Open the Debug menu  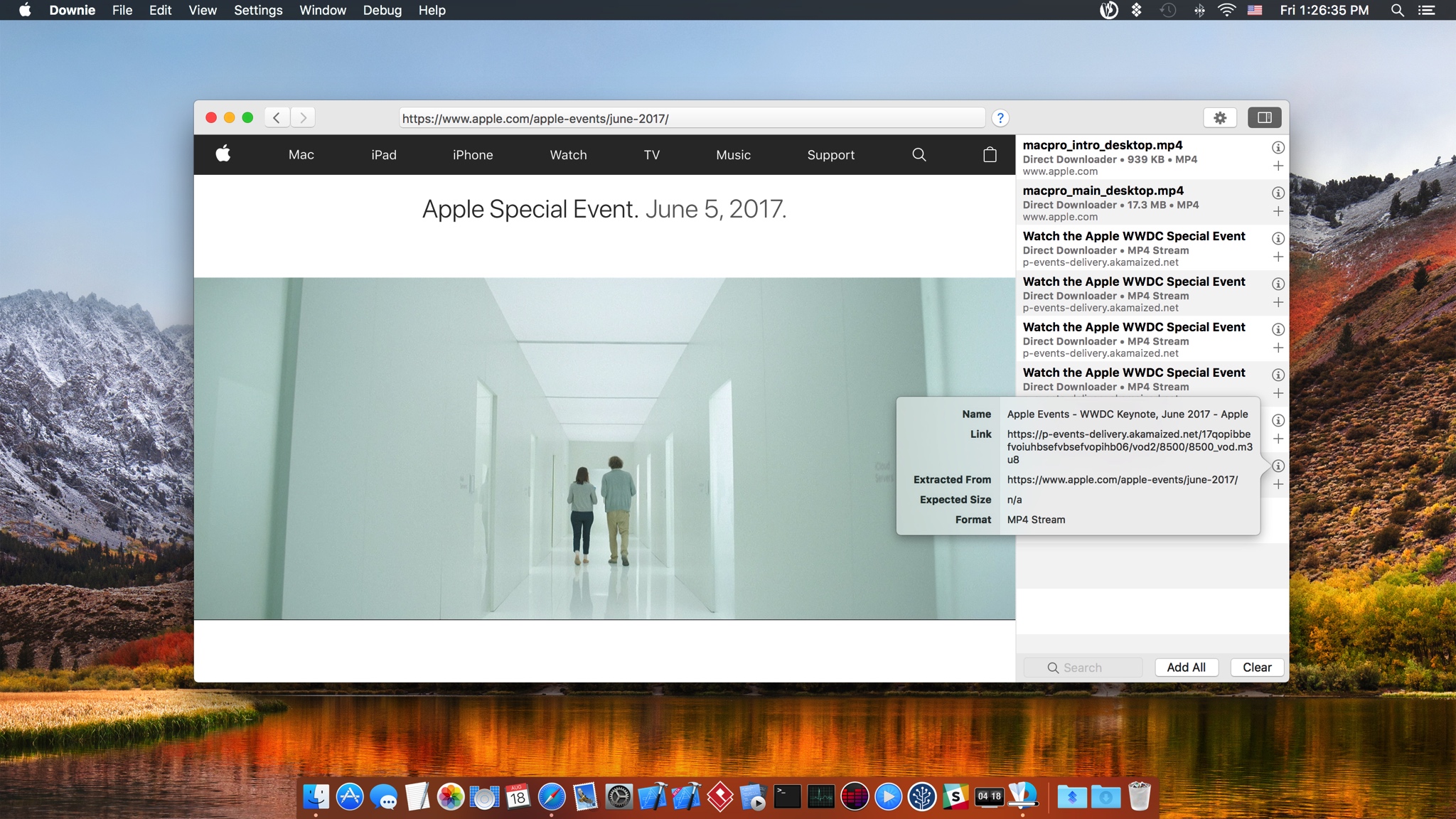382,10
